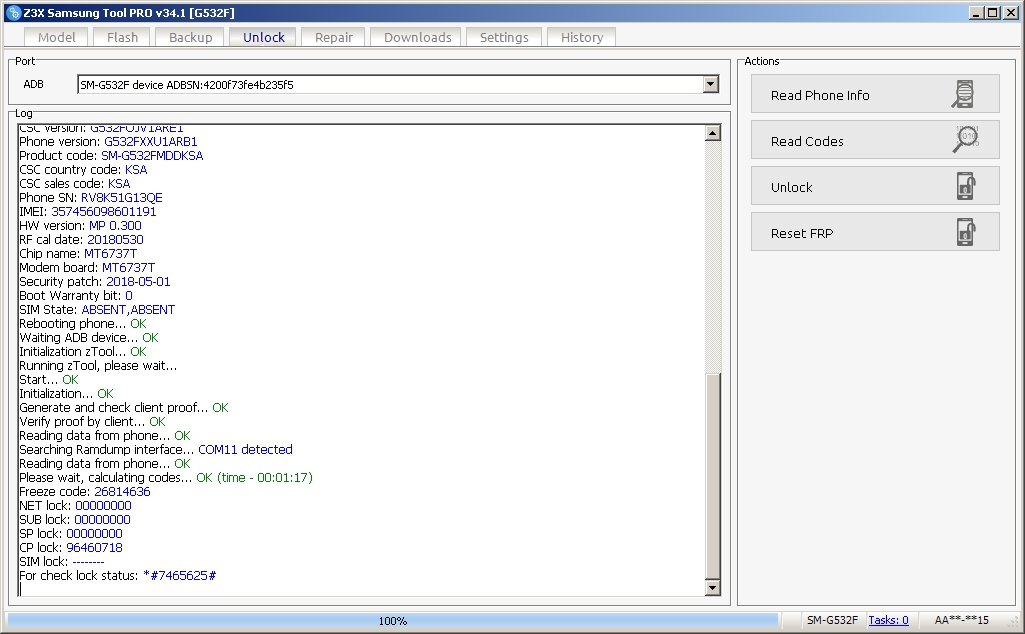Screen dimensions: 1025x634
Task: Open the Downloads tab
Action: point(417,37)
